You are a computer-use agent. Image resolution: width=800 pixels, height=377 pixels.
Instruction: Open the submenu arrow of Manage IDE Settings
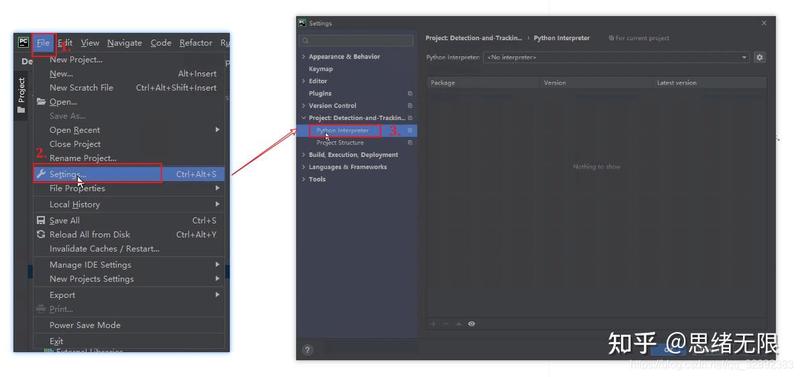[x=217, y=264]
